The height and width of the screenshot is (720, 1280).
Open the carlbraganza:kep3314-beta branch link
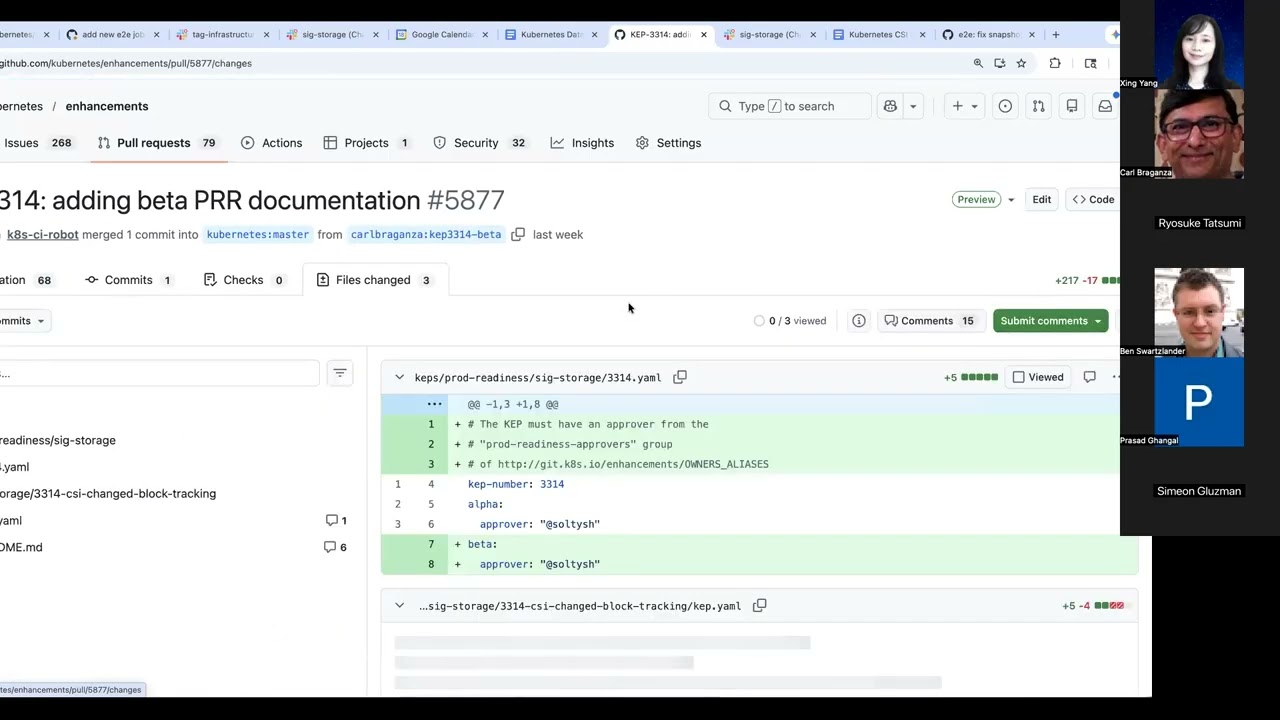coord(426,234)
